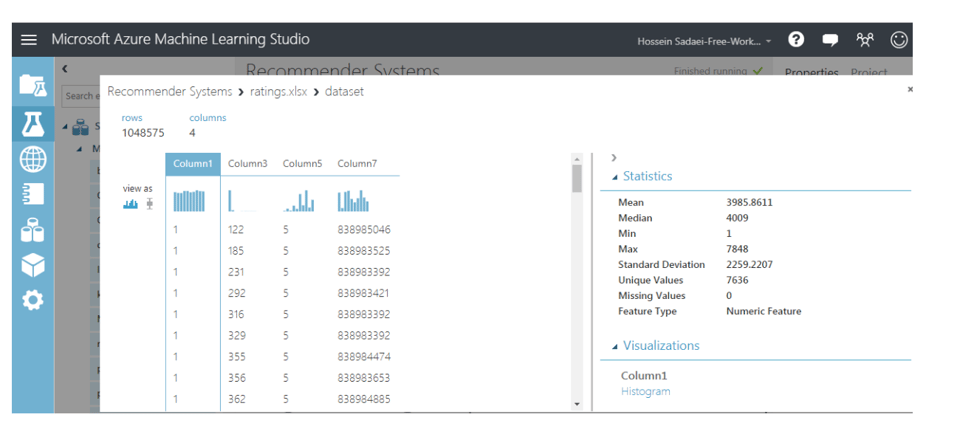Open the Settings gear icon

click(33, 299)
